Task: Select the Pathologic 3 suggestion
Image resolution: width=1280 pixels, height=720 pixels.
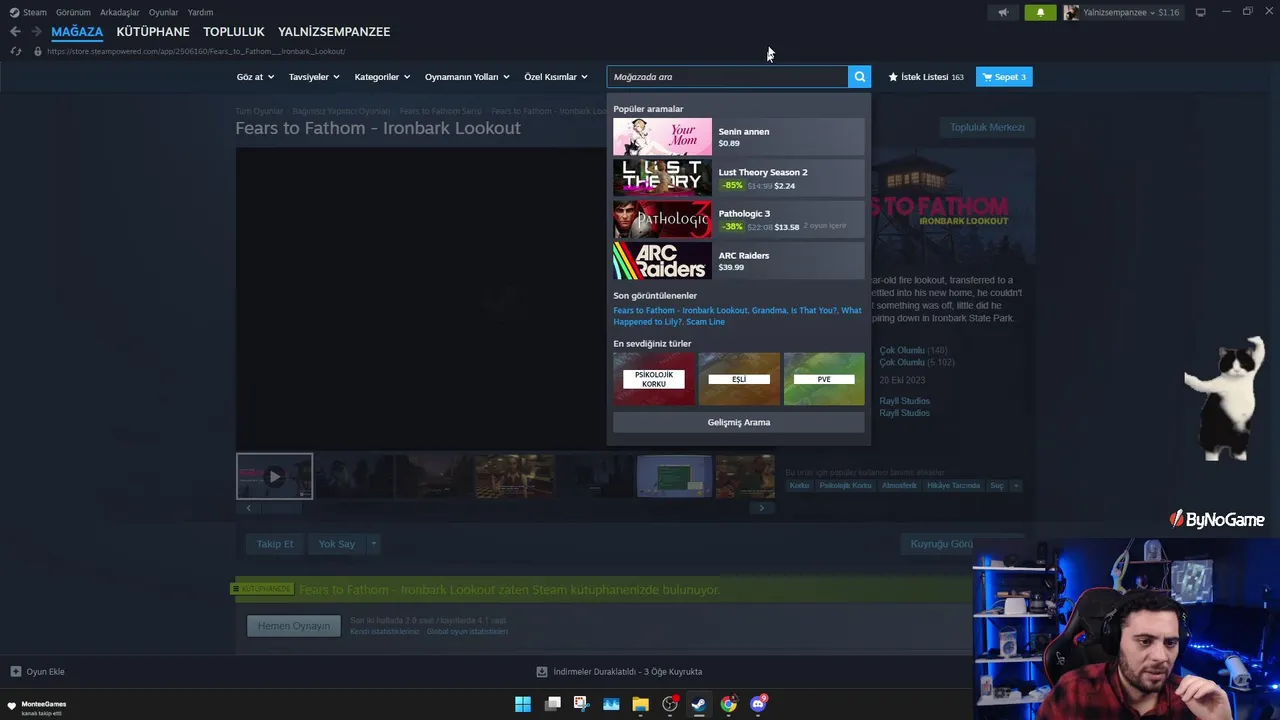Action: (x=739, y=220)
